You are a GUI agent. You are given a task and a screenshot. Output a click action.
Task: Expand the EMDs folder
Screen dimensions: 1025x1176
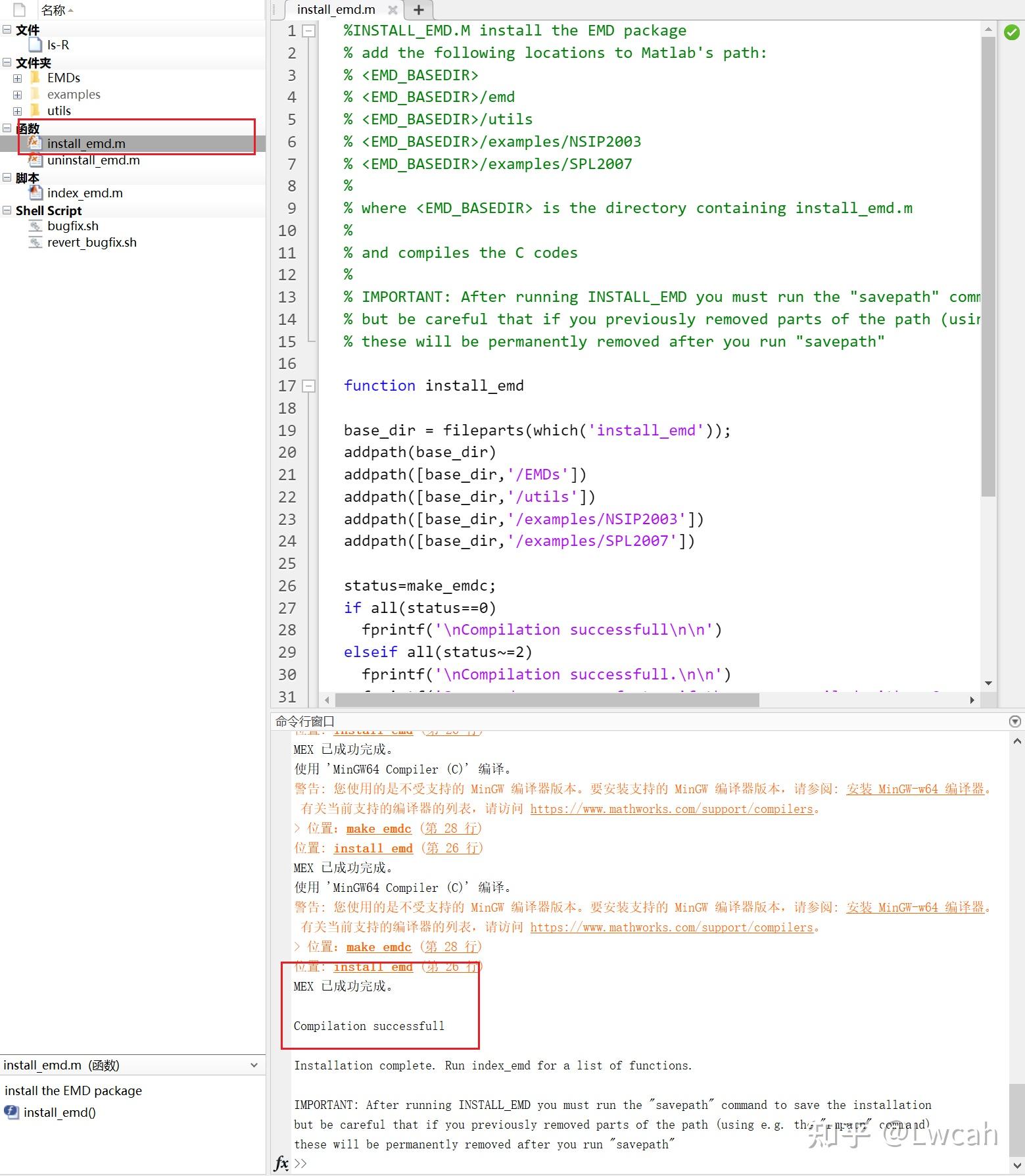pos(18,78)
